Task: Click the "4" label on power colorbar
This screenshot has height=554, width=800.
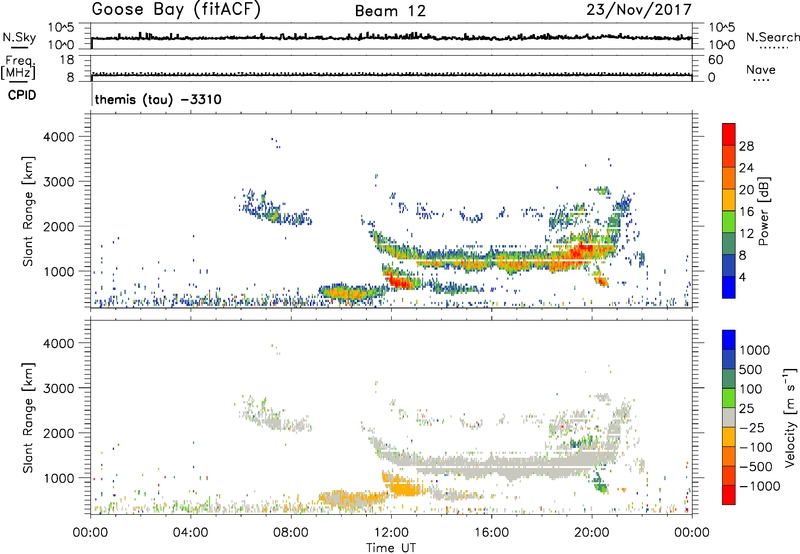Action: (742, 277)
